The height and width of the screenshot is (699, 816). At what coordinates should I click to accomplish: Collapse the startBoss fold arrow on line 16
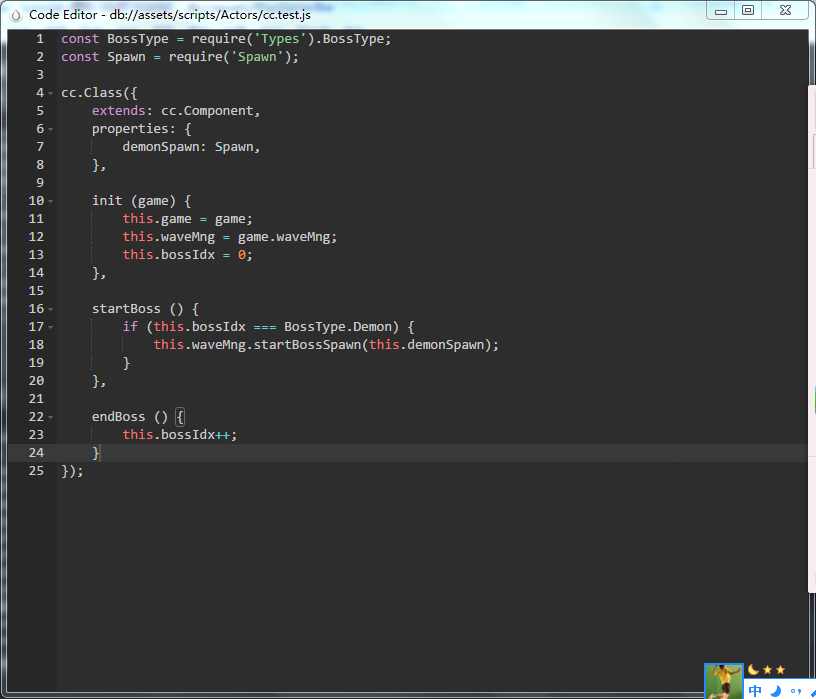[x=50, y=309]
